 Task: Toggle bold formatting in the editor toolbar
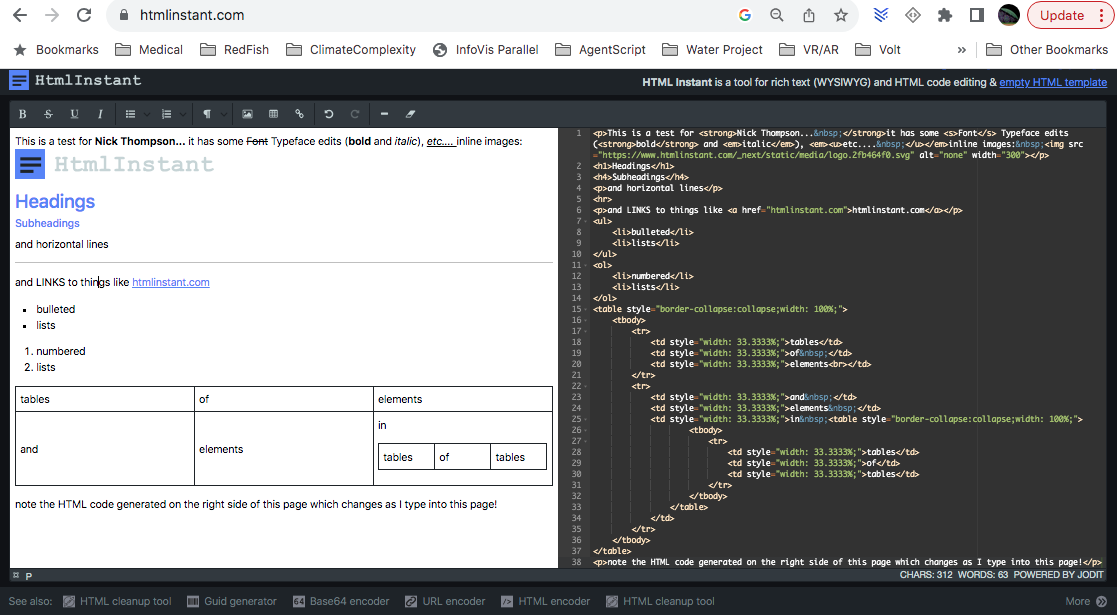(23, 114)
